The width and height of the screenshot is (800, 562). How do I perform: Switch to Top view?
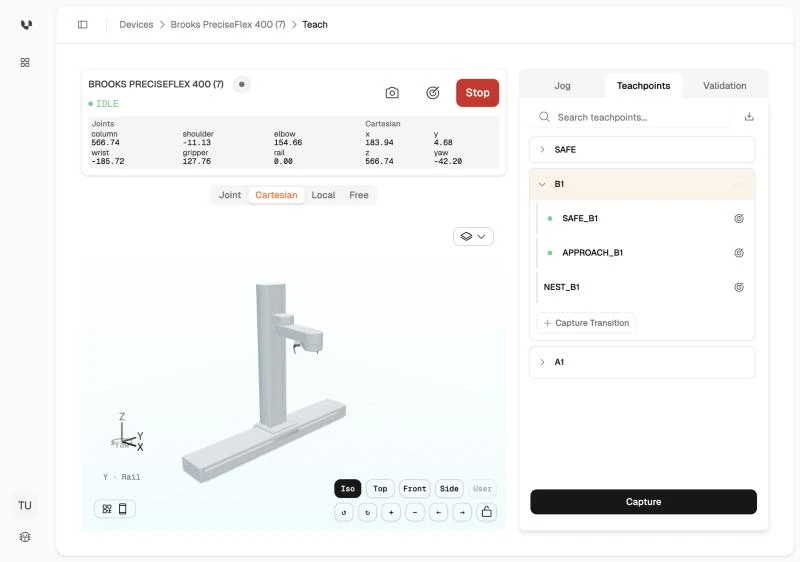pyautogui.click(x=380, y=489)
